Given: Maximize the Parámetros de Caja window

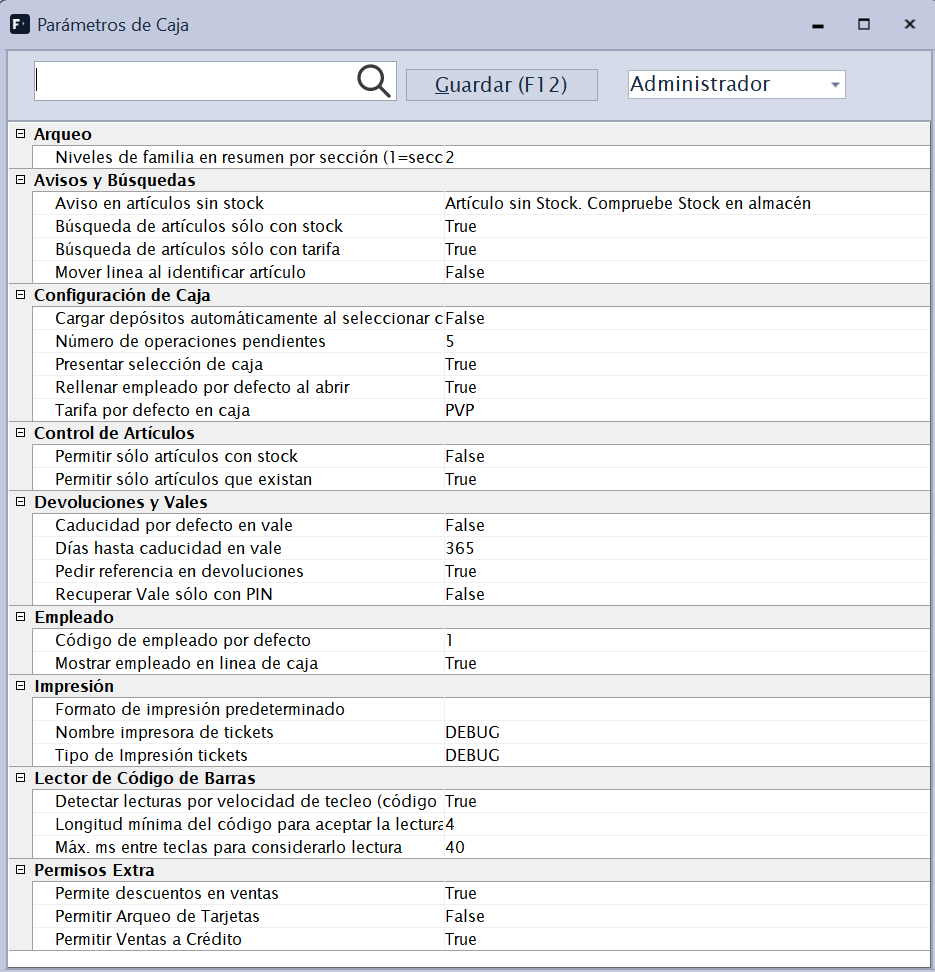Looking at the screenshot, I should tap(864, 25).
